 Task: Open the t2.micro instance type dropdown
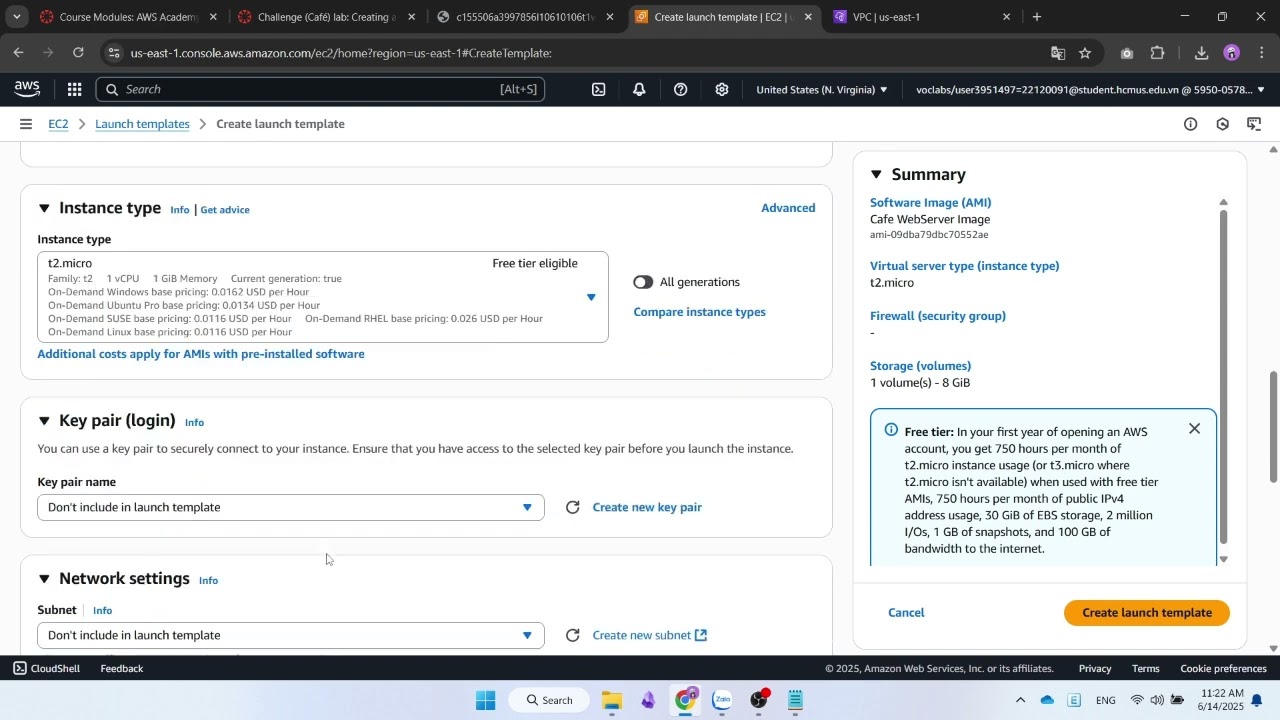323,297
